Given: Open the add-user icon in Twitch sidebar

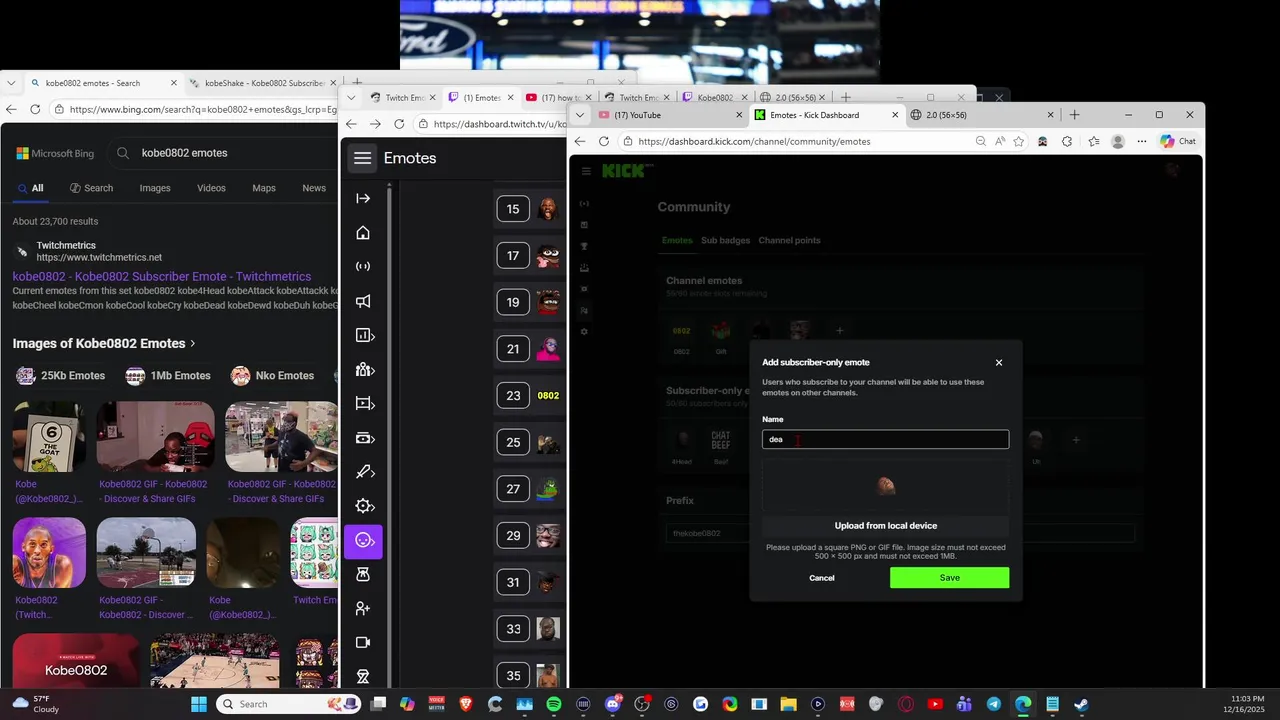Looking at the screenshot, I should coord(363,608).
